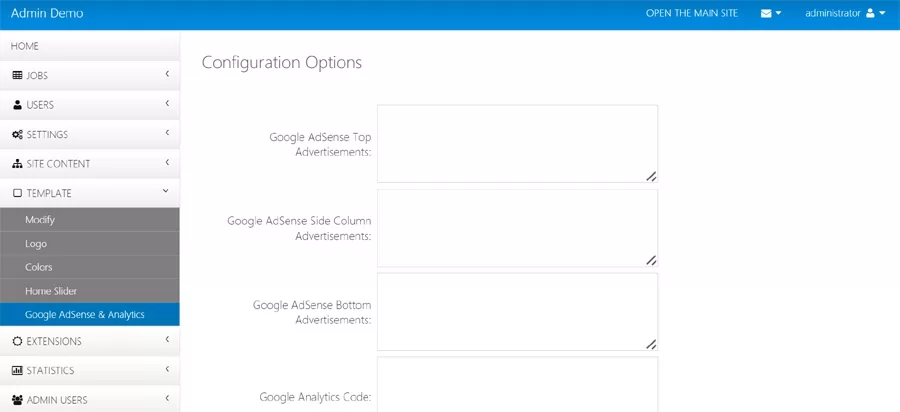Collapse the Template menu chevron
Screen dimensions: 900x412
tap(166, 192)
